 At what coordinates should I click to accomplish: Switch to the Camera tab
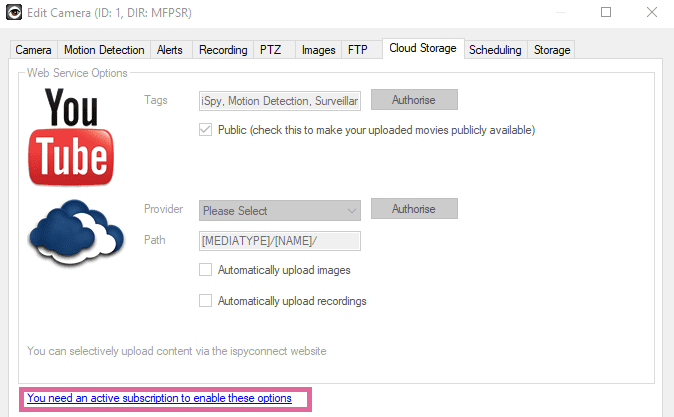point(34,50)
